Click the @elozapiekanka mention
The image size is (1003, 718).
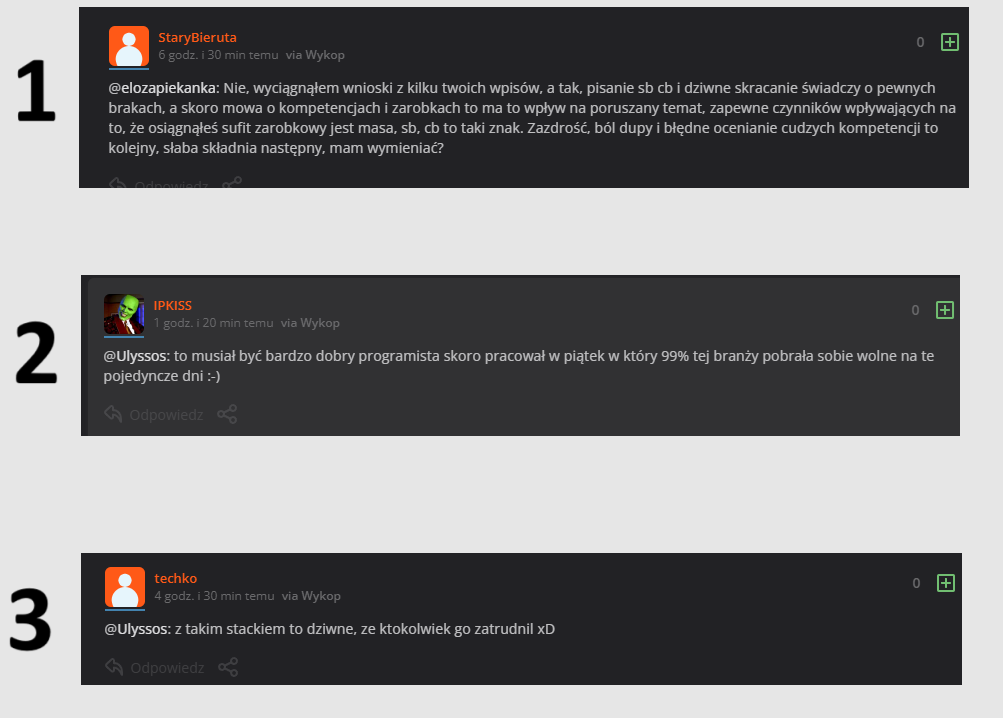point(162,88)
